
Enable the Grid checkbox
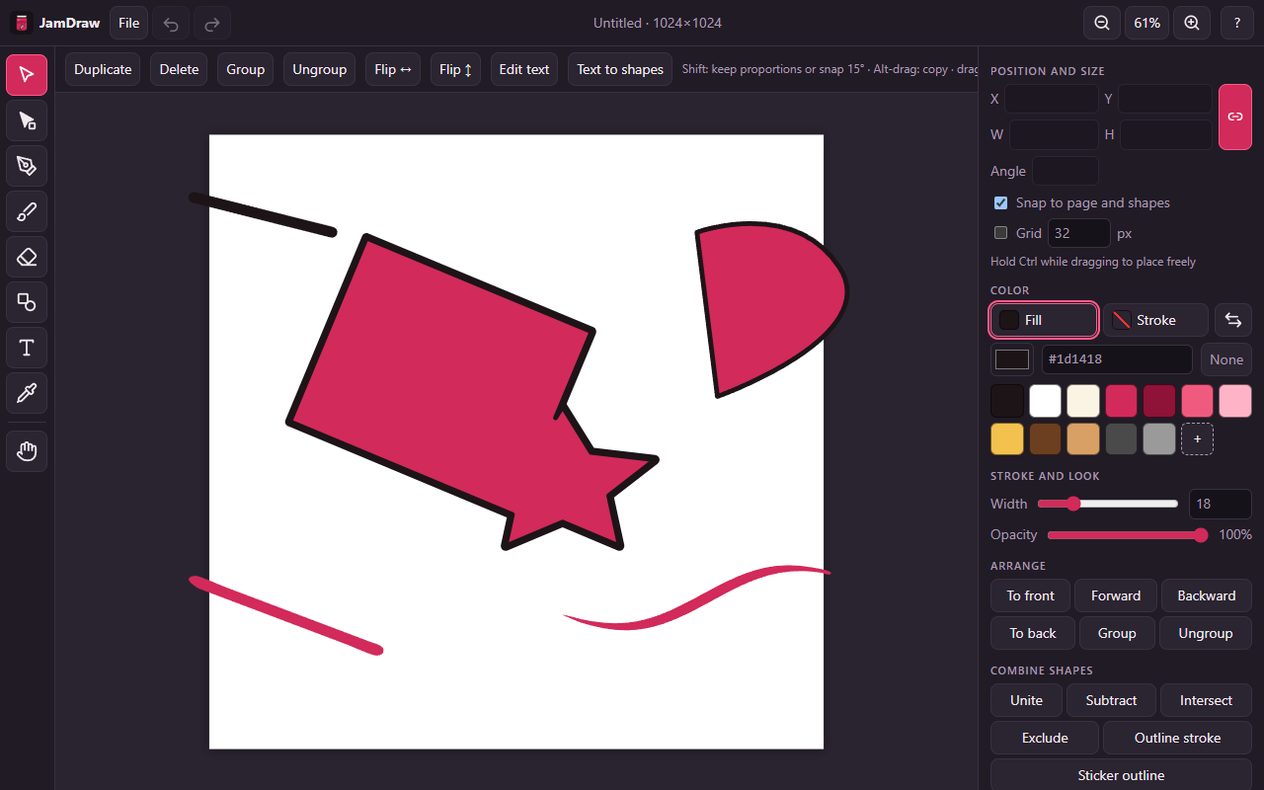pyautogui.click(x=1000, y=233)
